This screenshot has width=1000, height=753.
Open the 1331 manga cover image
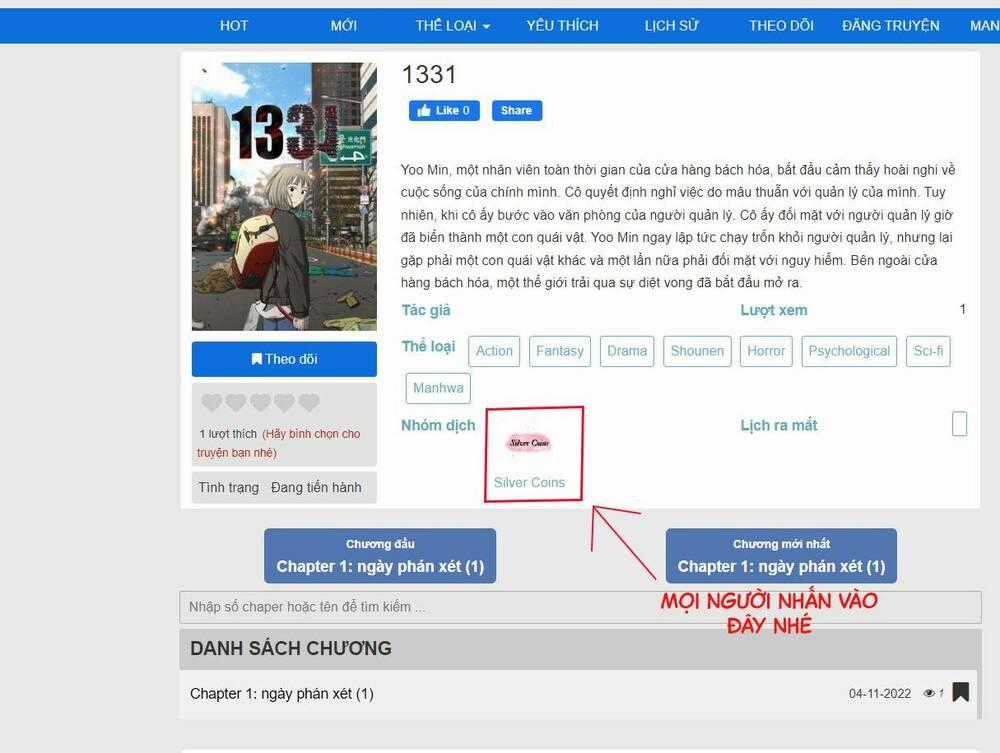coord(284,196)
